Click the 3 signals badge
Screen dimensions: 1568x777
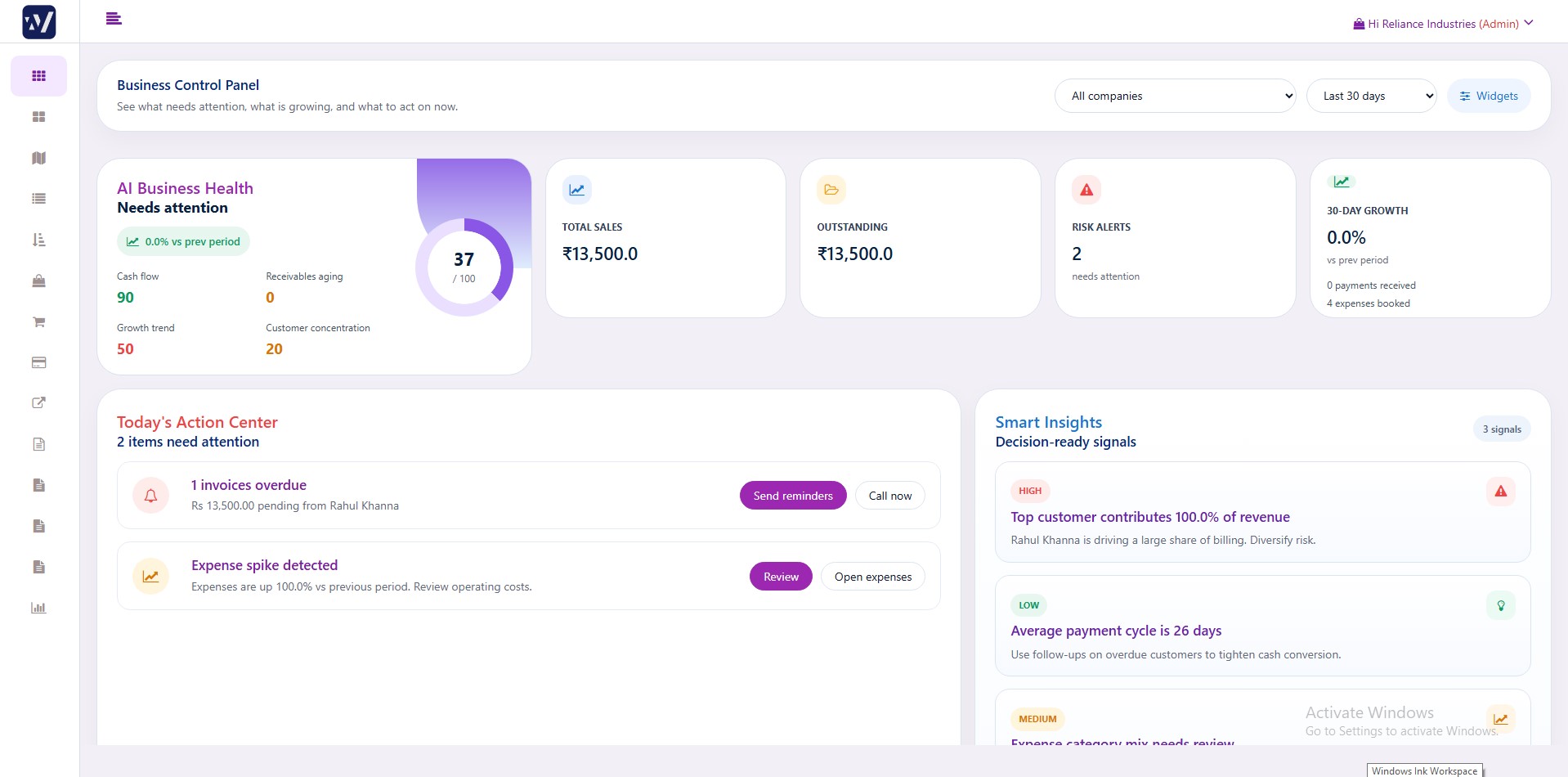1502,429
